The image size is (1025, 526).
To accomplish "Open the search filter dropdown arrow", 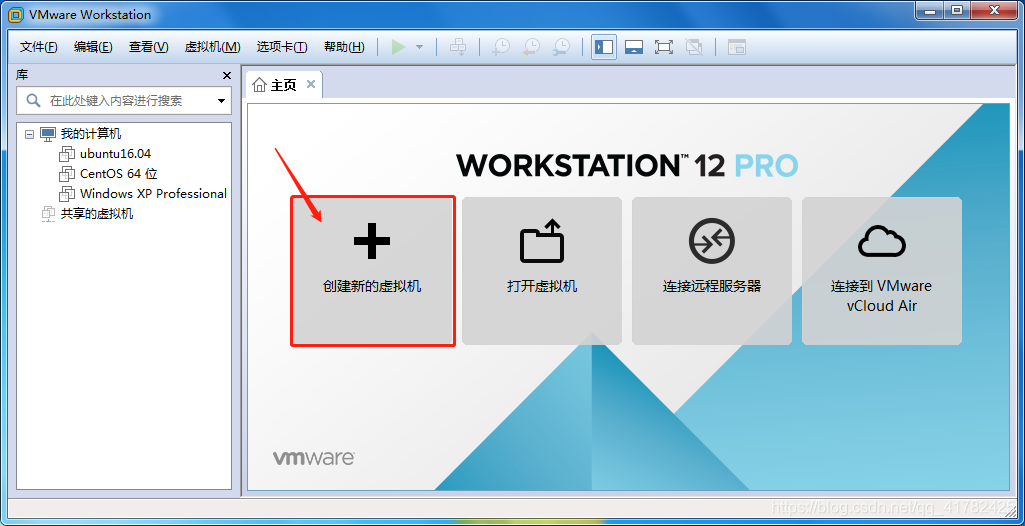I will pos(221,101).
